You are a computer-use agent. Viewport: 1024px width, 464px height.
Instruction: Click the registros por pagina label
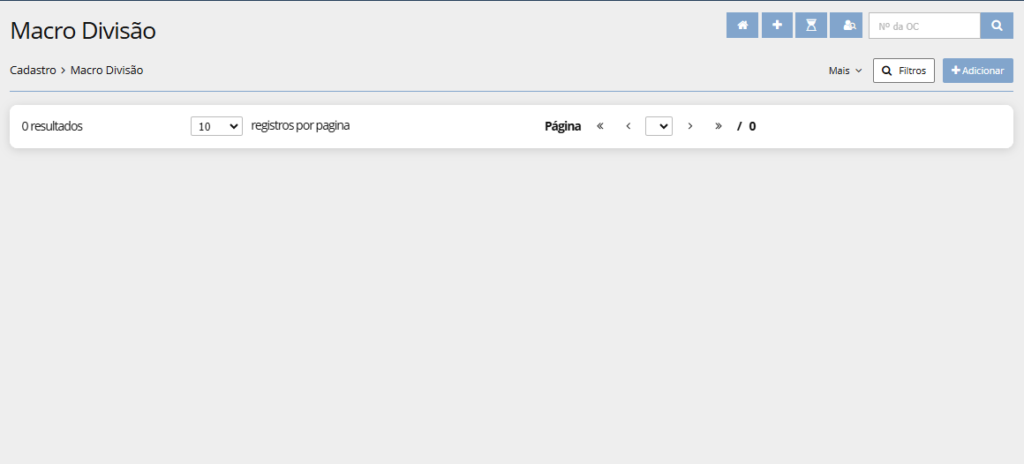pos(300,126)
